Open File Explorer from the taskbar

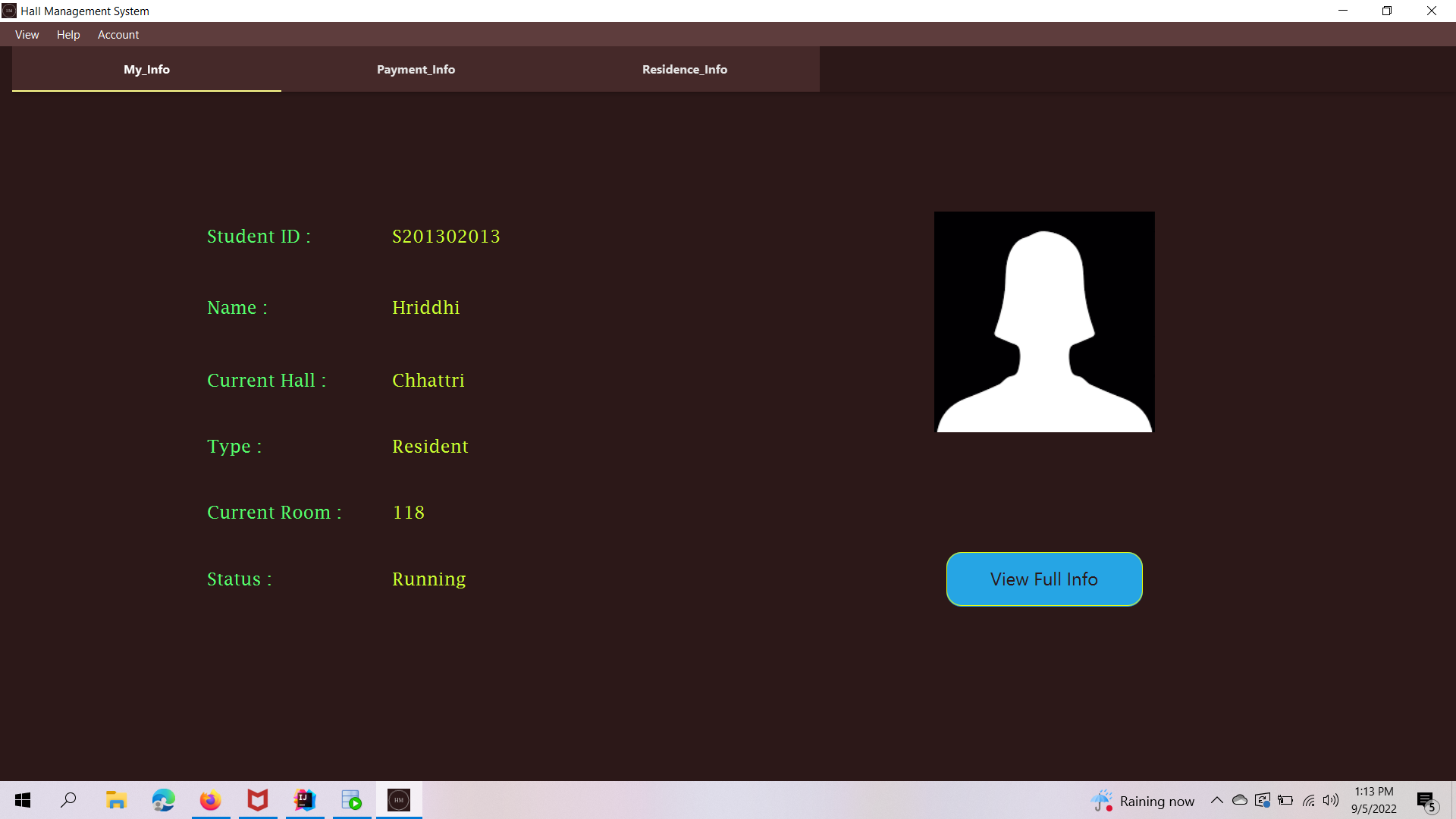tap(115, 800)
